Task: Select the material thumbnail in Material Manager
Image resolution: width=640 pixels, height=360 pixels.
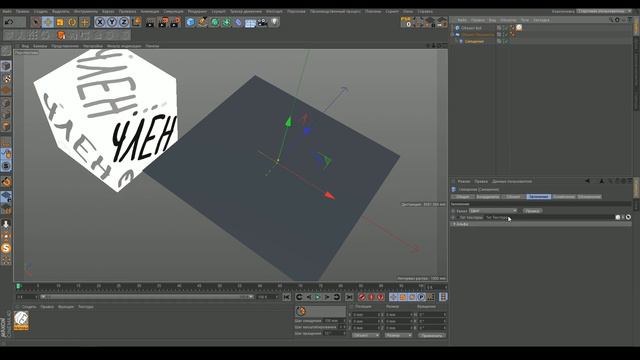Action: coord(21,320)
